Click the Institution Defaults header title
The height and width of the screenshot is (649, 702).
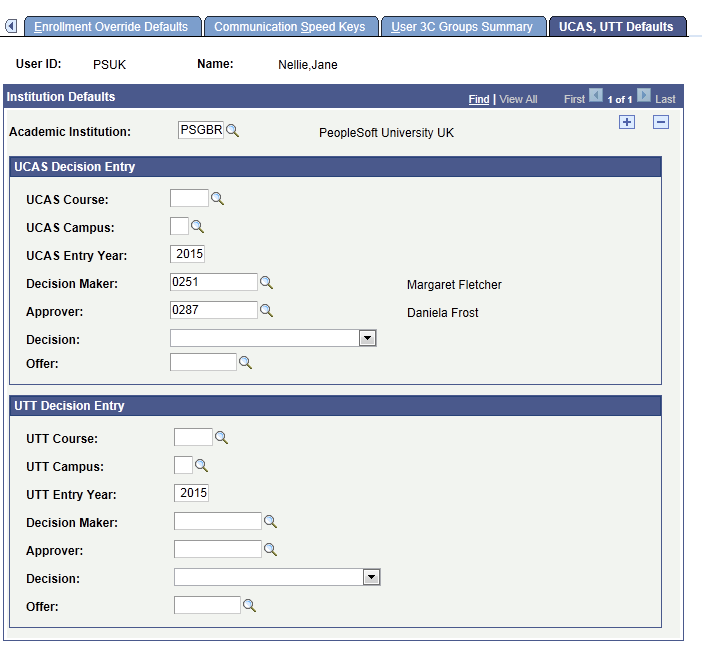(60, 97)
